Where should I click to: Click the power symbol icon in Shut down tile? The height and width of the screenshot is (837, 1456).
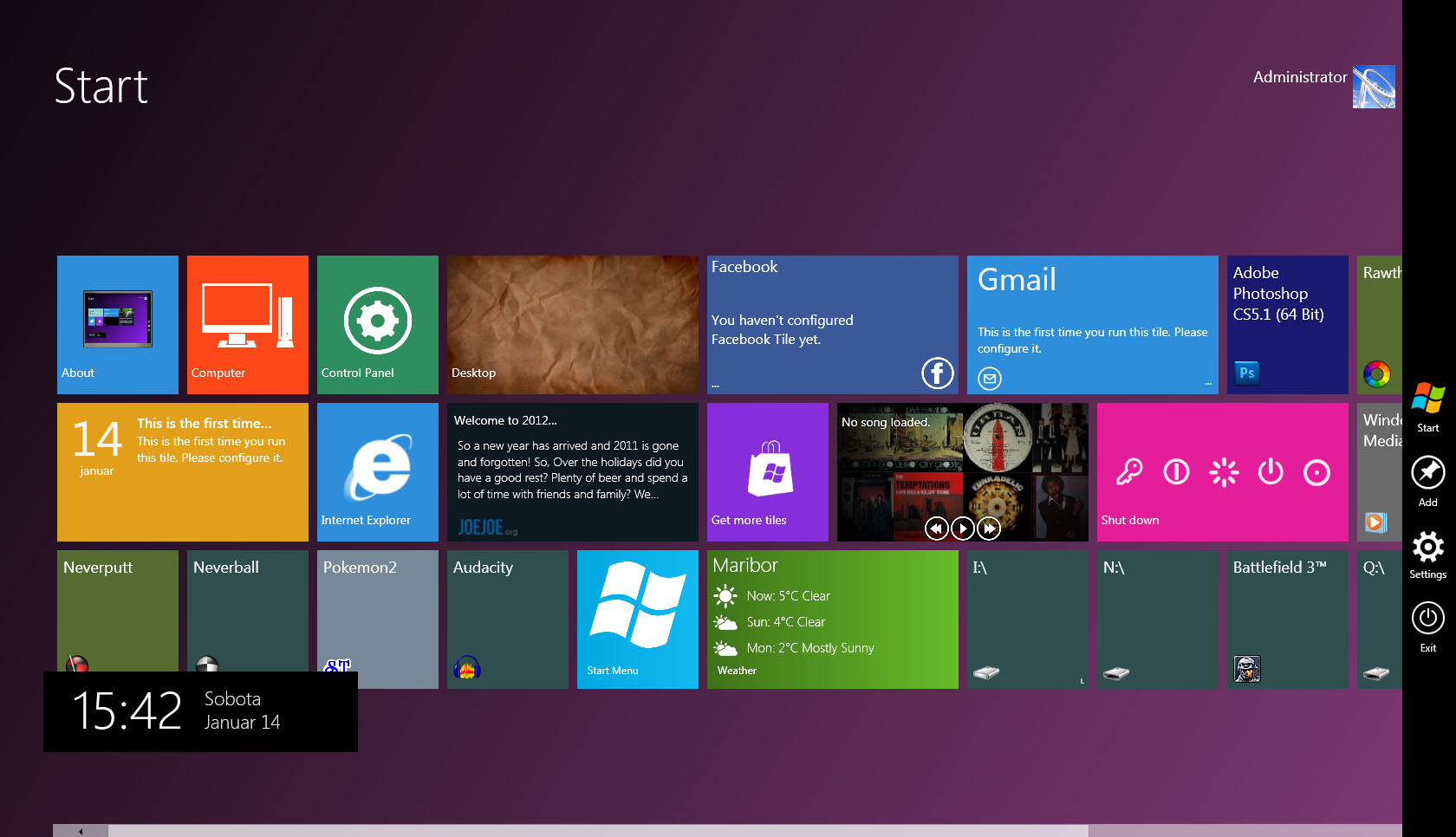[1271, 472]
